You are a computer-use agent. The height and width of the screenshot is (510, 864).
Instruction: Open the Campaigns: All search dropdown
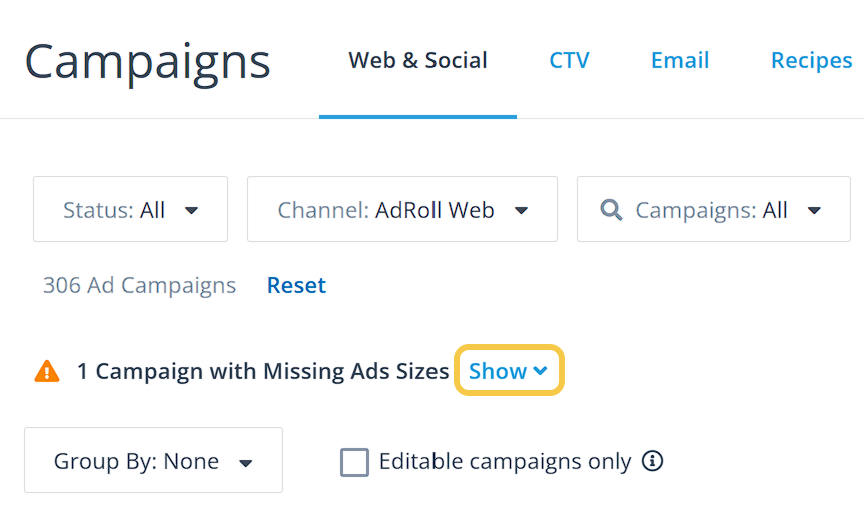point(712,210)
